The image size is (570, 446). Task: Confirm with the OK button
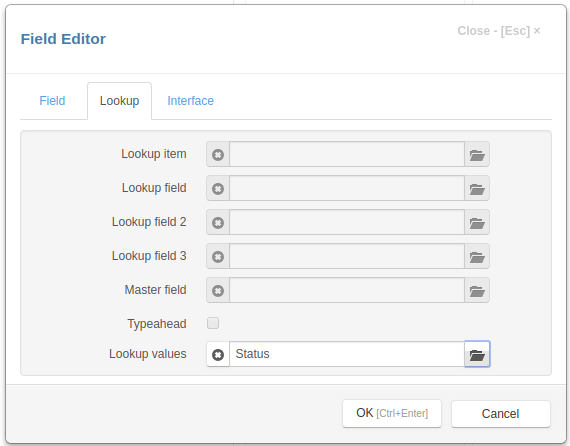click(392, 413)
